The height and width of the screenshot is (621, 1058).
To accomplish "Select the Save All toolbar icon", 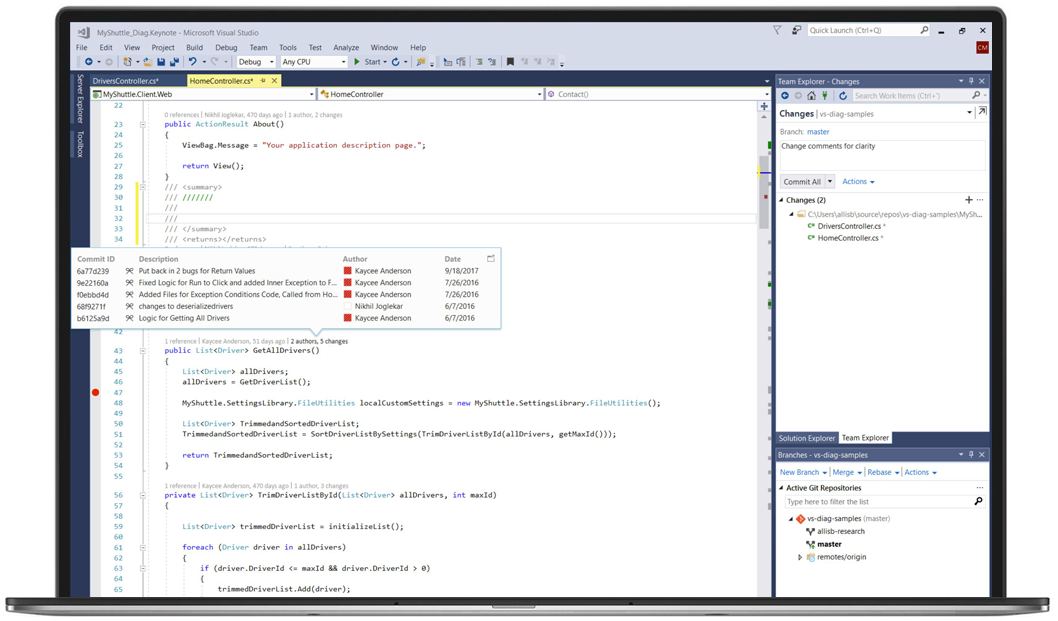I will [x=176, y=61].
